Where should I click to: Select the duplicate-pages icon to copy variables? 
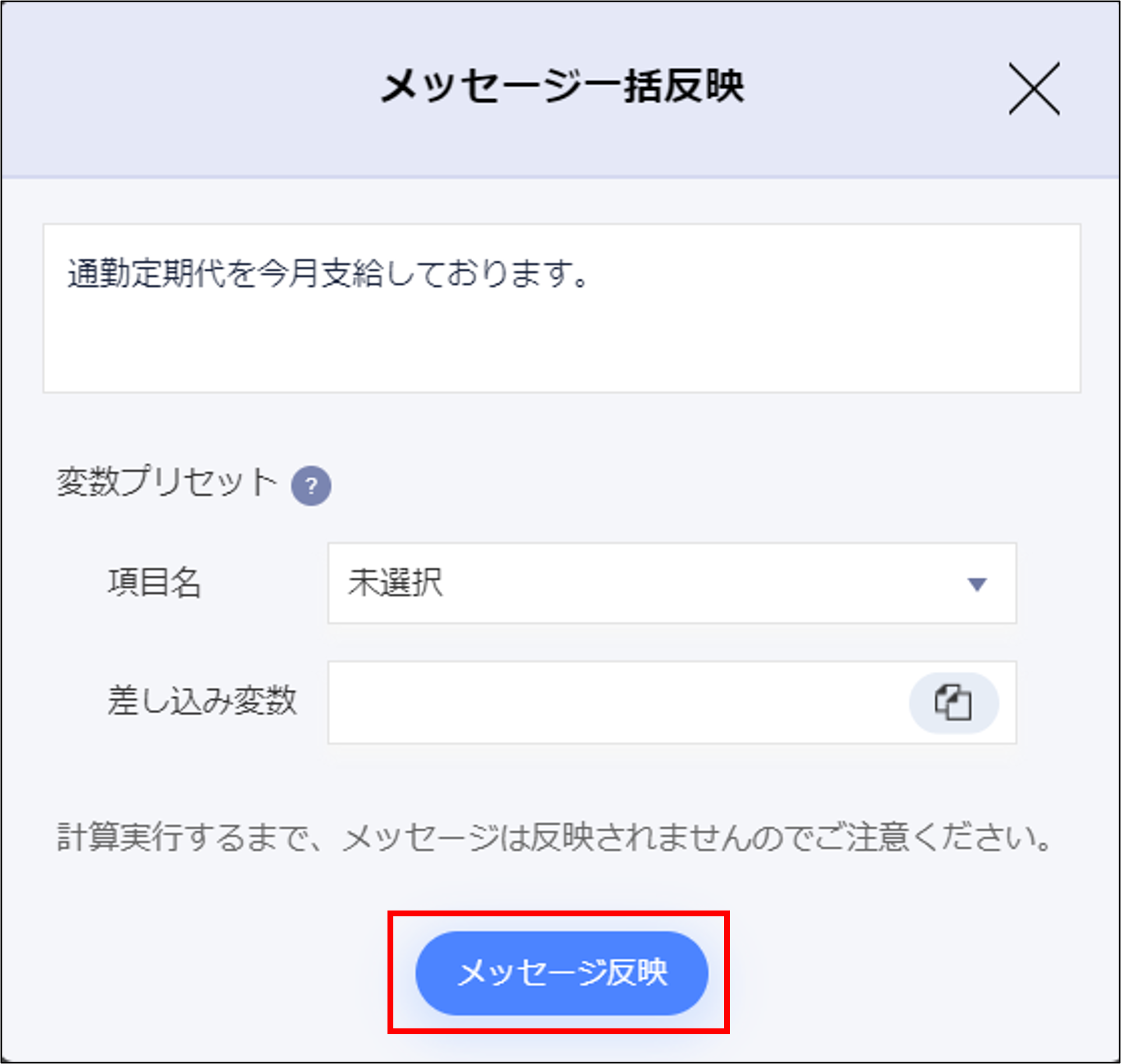[x=952, y=703]
